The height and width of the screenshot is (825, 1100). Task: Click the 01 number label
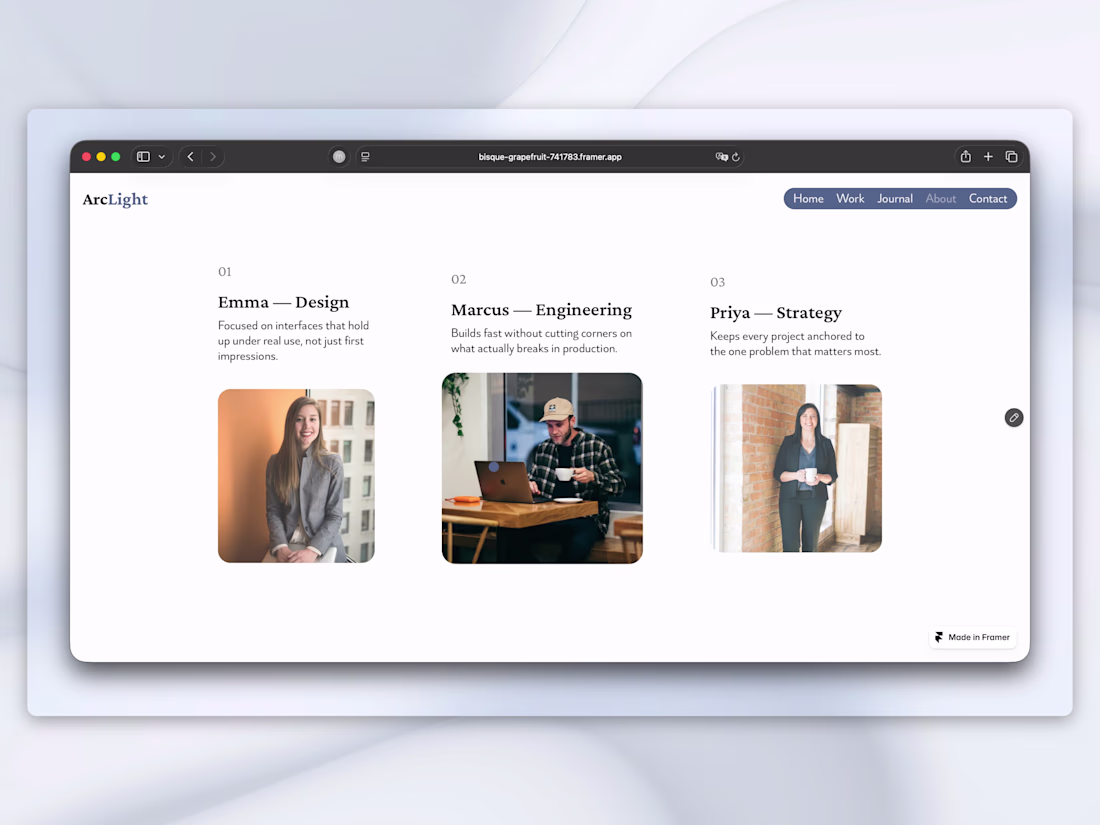pos(224,271)
